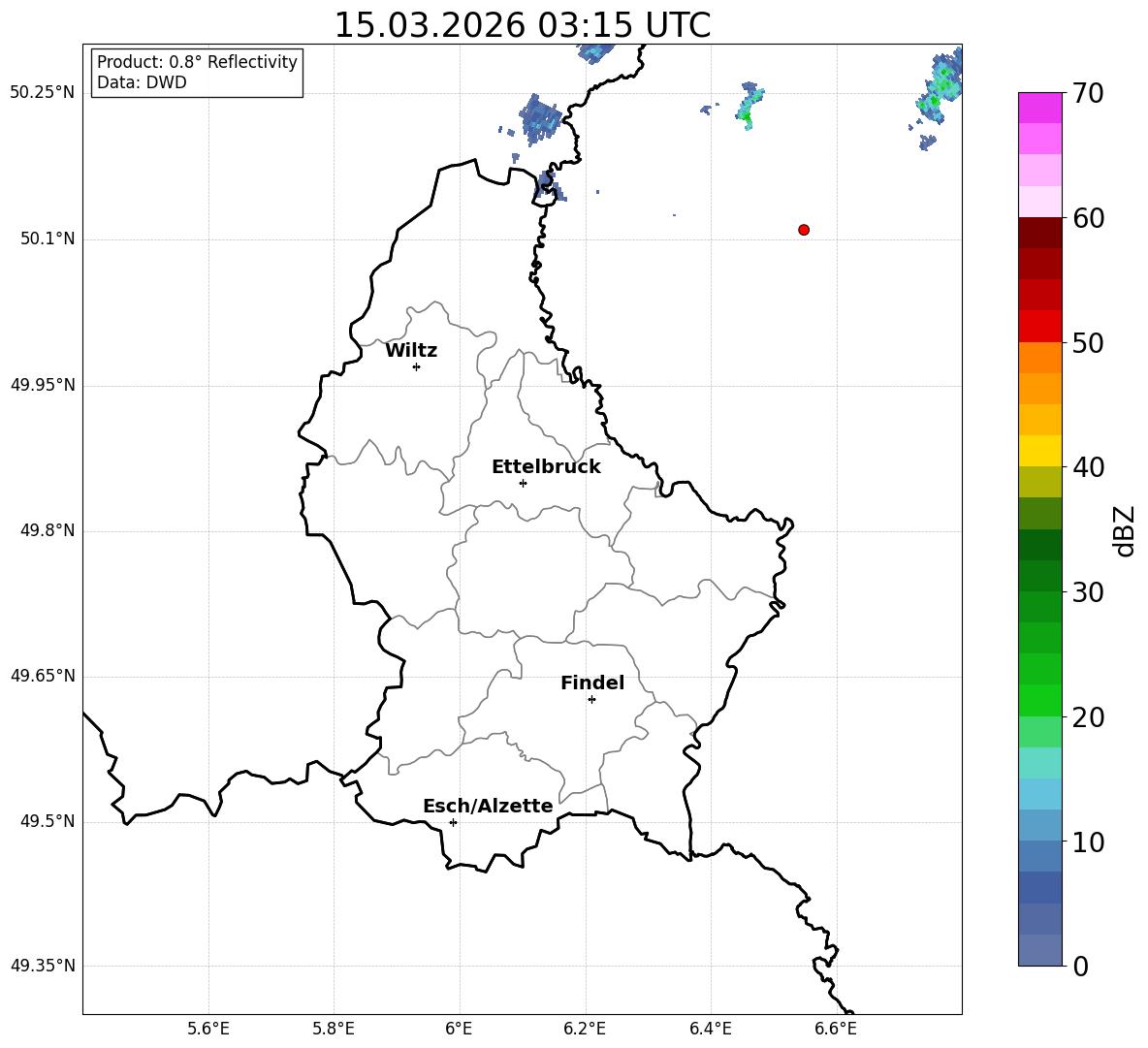Image resolution: width=1148 pixels, height=1048 pixels.
Task: Click the 5.6°E longitude label
Action: [208, 1030]
